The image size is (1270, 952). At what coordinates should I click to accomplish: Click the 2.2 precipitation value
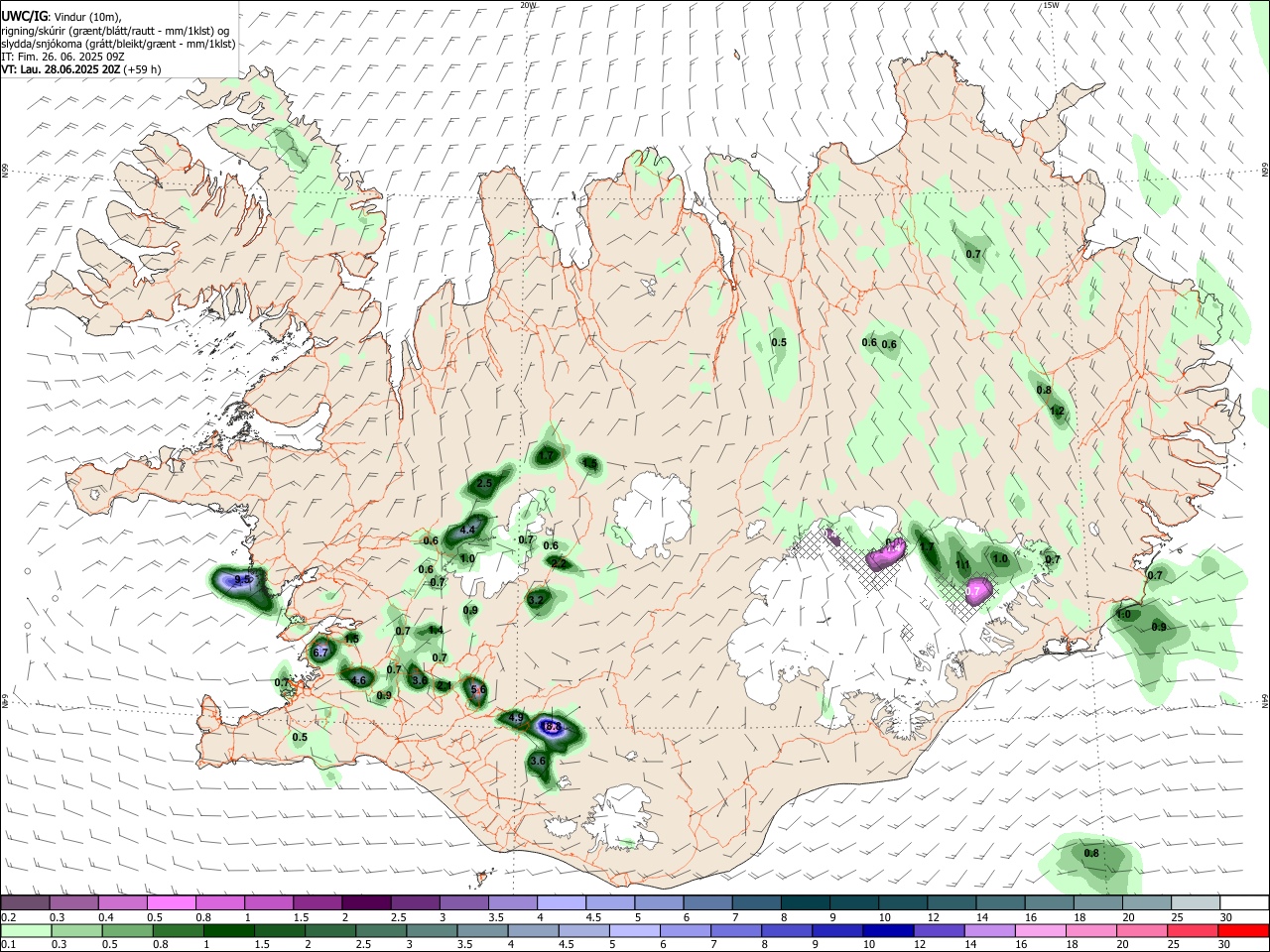[x=559, y=563]
